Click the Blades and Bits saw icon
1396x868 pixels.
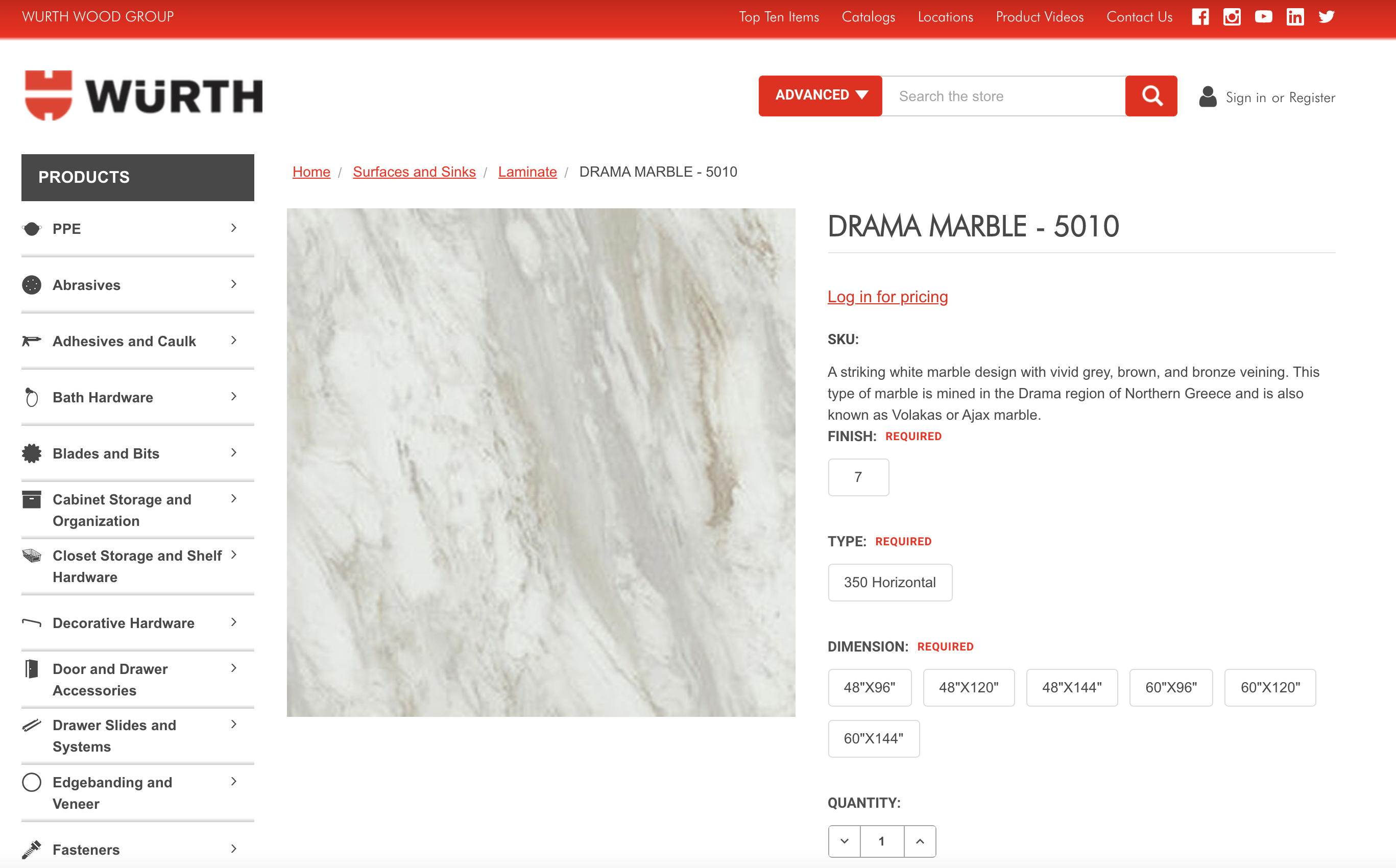[x=32, y=453]
